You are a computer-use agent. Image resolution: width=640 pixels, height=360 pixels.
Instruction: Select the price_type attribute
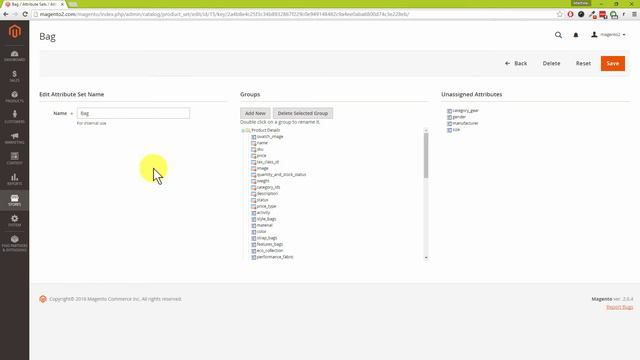click(266, 206)
